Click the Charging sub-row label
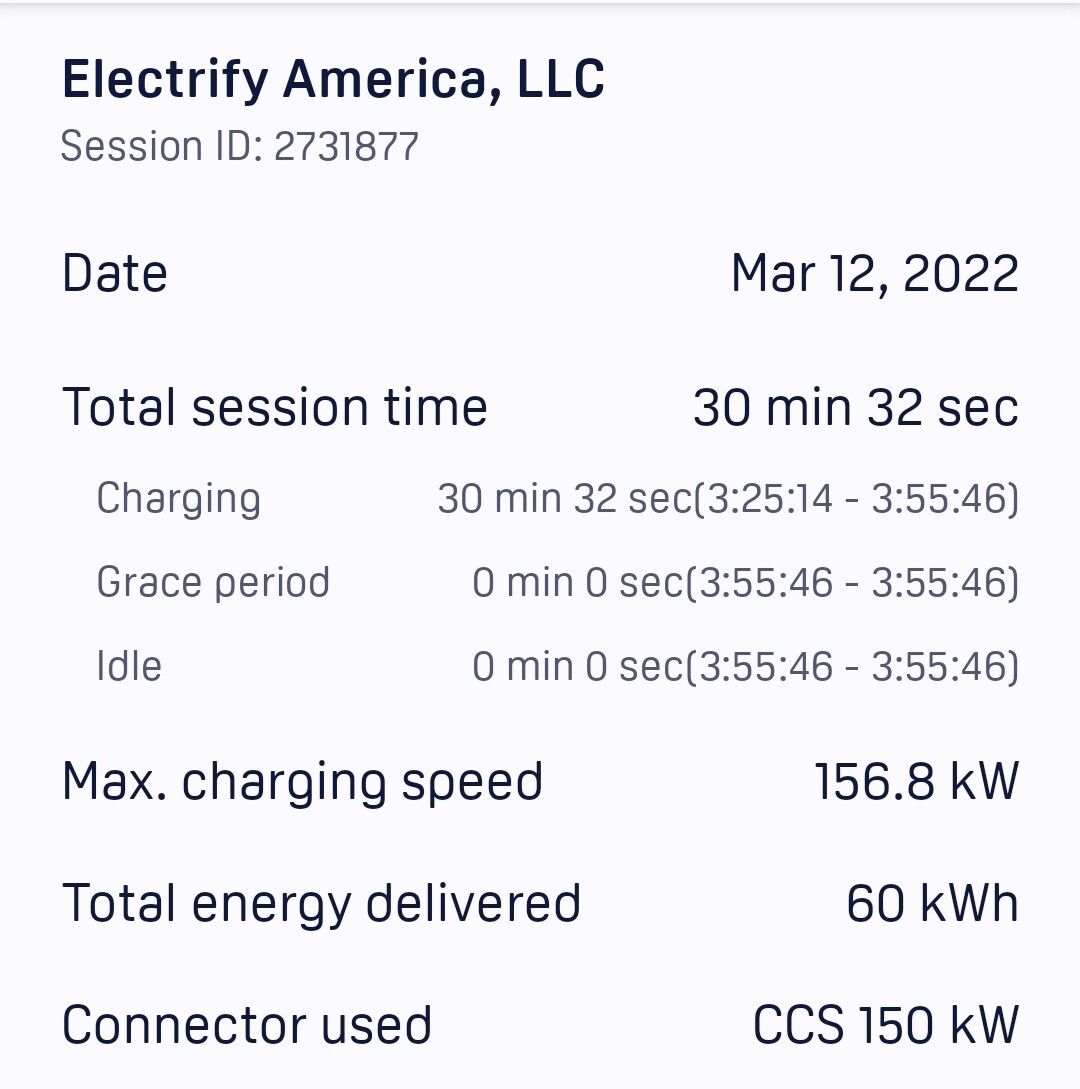 (x=178, y=499)
